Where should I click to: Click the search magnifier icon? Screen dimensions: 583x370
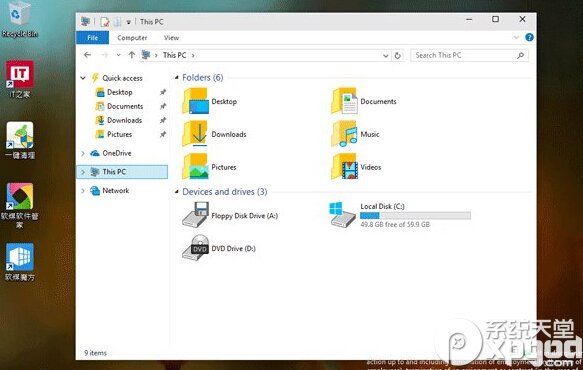click(520, 55)
